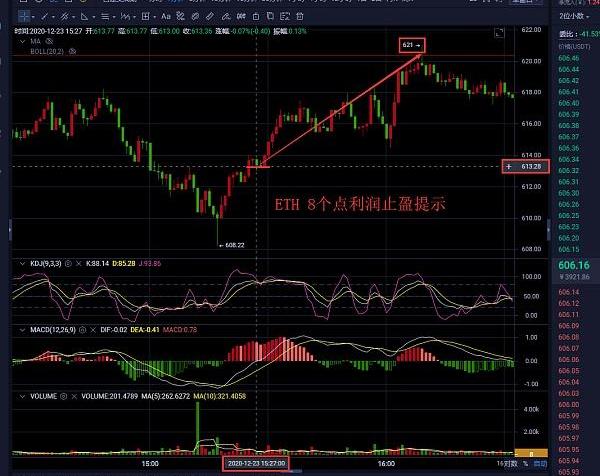Collapse the KDJ indicator panel
This screenshot has height=476, width=600.
pos(20,263)
